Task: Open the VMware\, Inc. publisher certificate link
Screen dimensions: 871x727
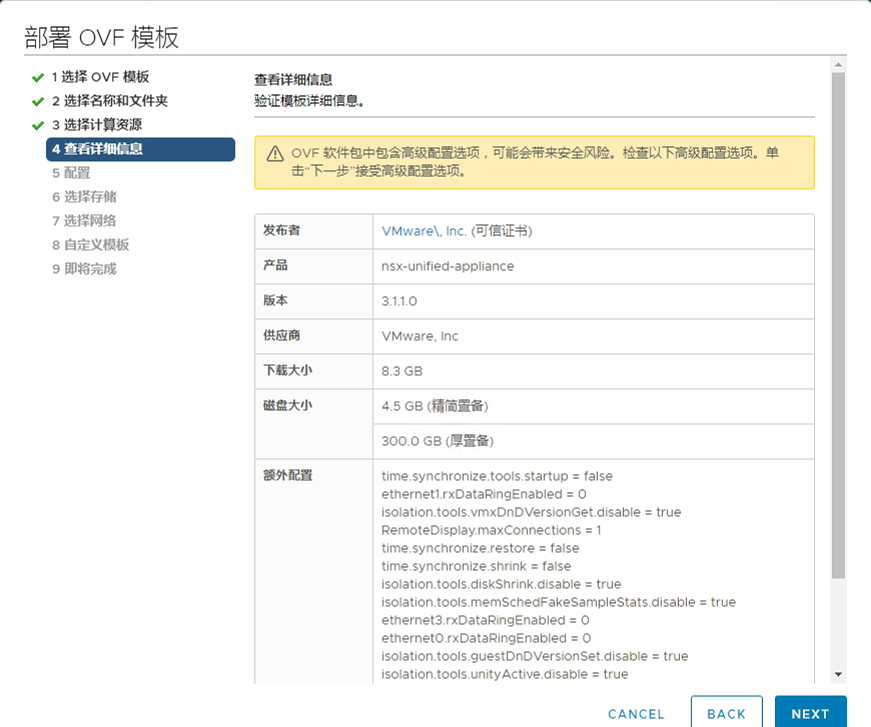Action: pyautogui.click(x=424, y=231)
